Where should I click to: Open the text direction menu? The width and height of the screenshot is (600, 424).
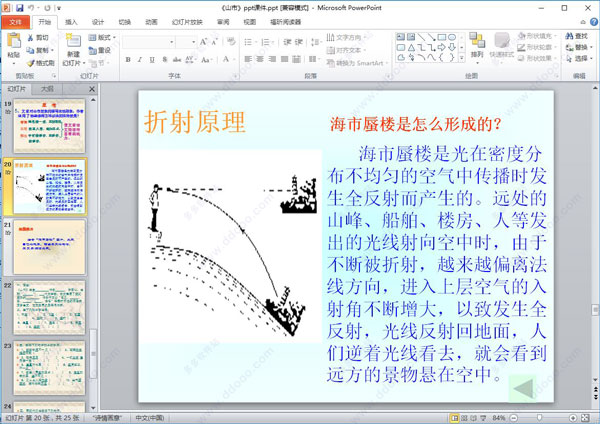[x=346, y=37]
